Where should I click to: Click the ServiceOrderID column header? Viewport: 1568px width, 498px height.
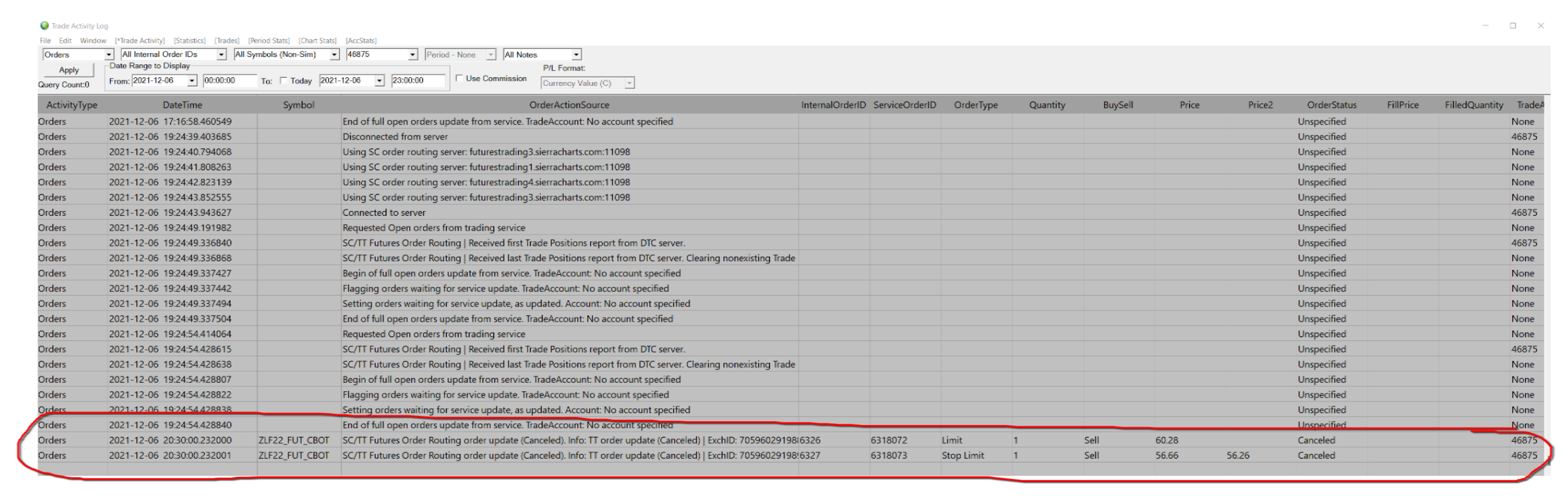click(x=905, y=105)
